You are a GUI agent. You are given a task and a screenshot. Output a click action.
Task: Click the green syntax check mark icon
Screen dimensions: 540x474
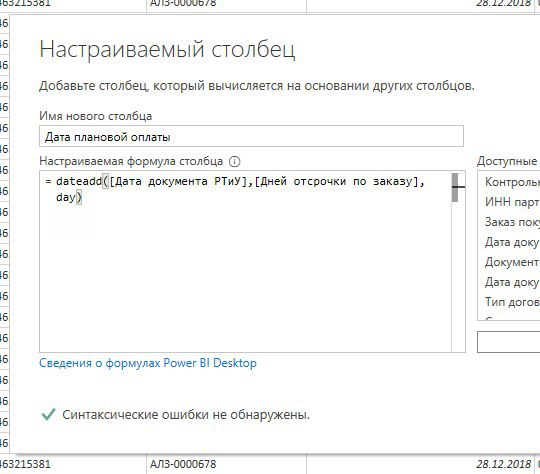(x=48, y=414)
